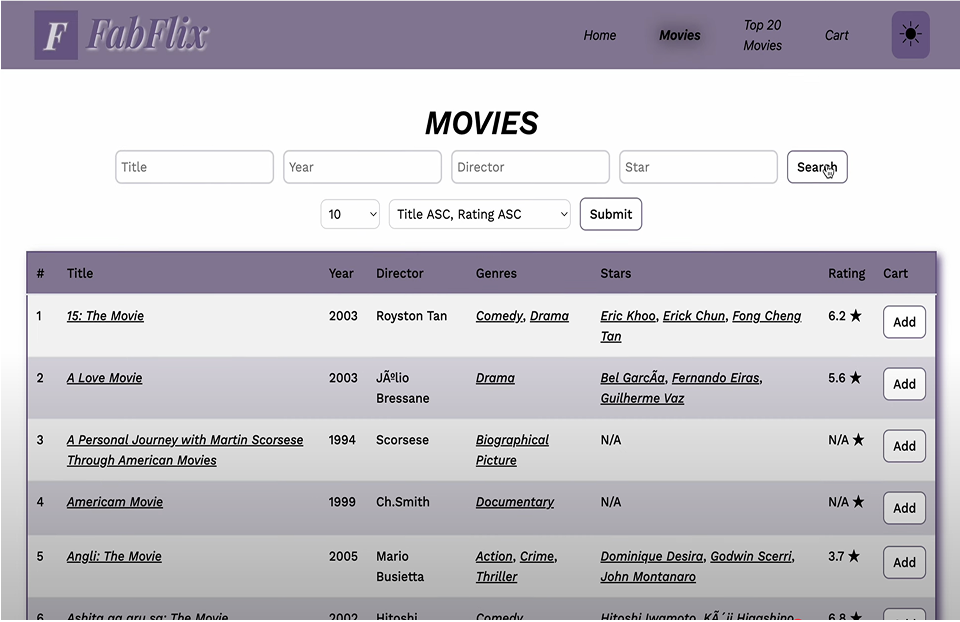The image size is (960, 622).
Task: Click the Genres column header
Action: click(x=496, y=274)
